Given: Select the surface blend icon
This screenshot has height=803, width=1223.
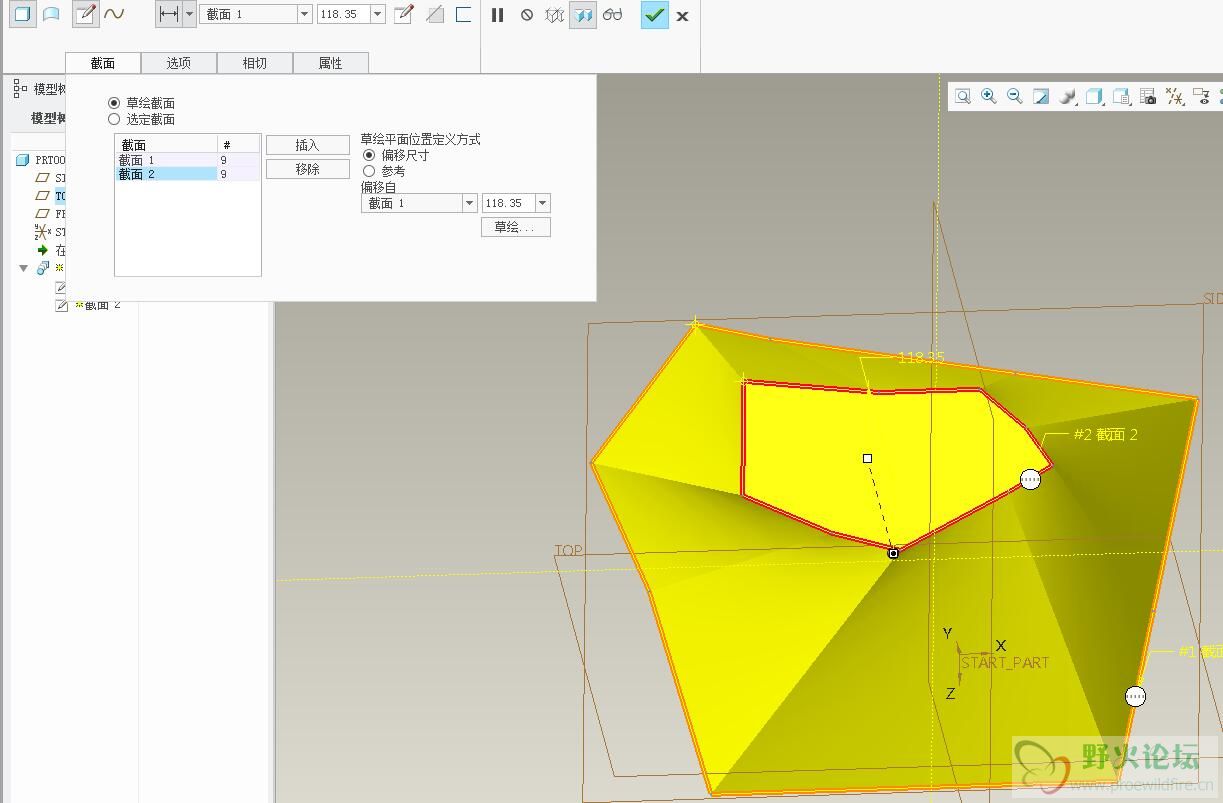Looking at the screenshot, I should 51,14.
